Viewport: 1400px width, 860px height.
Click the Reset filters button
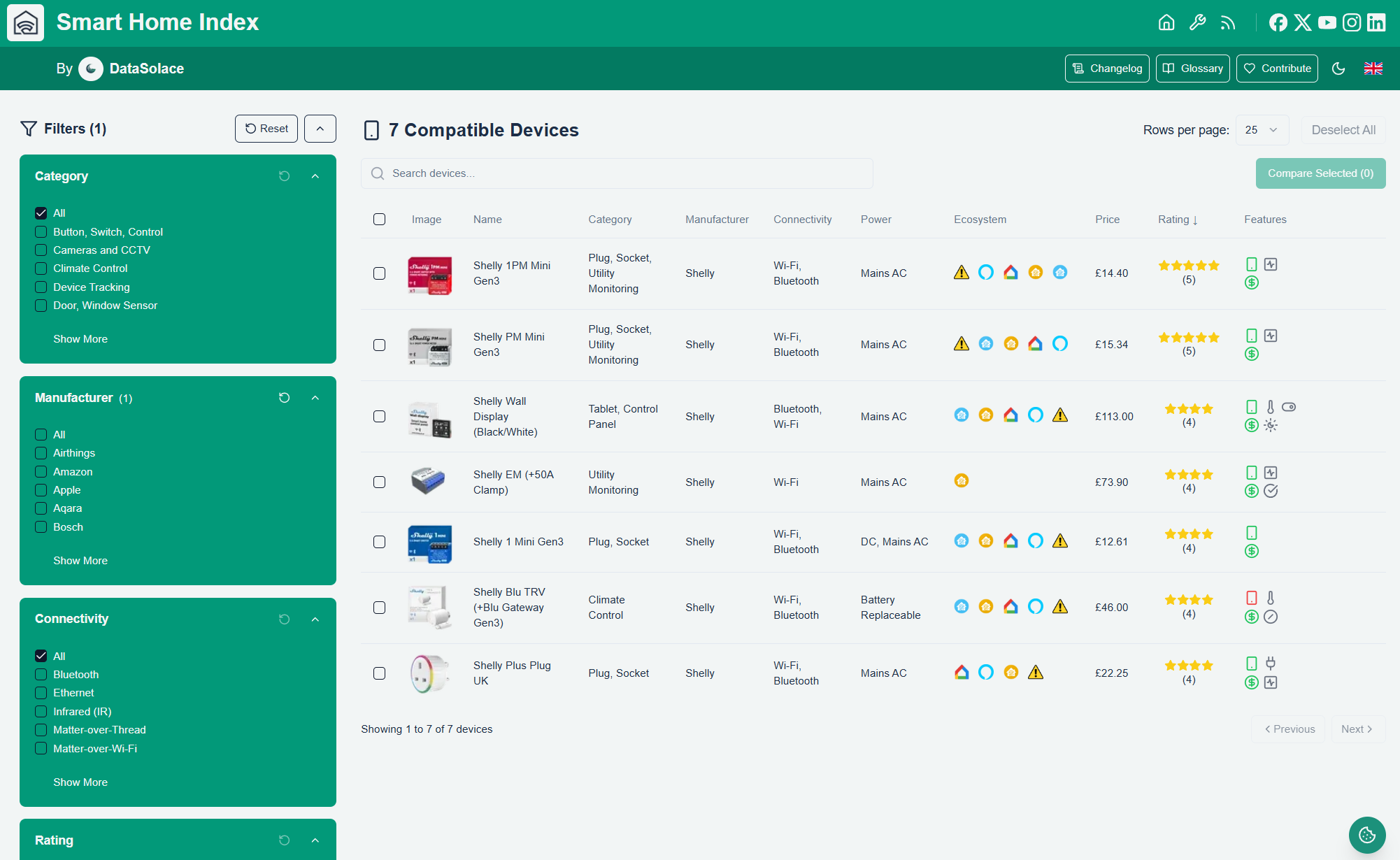266,129
